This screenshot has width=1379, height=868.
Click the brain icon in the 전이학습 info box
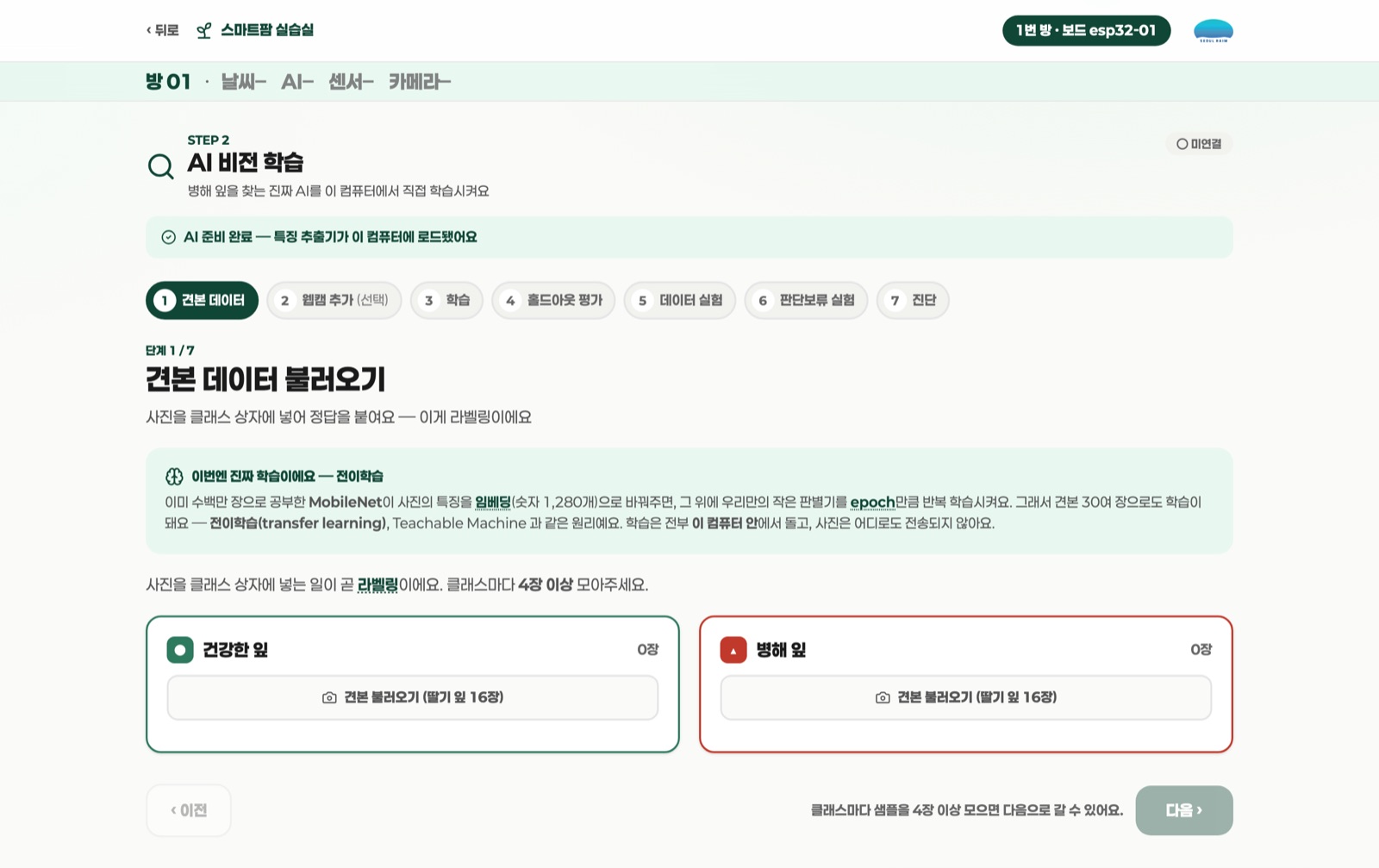pos(174,477)
